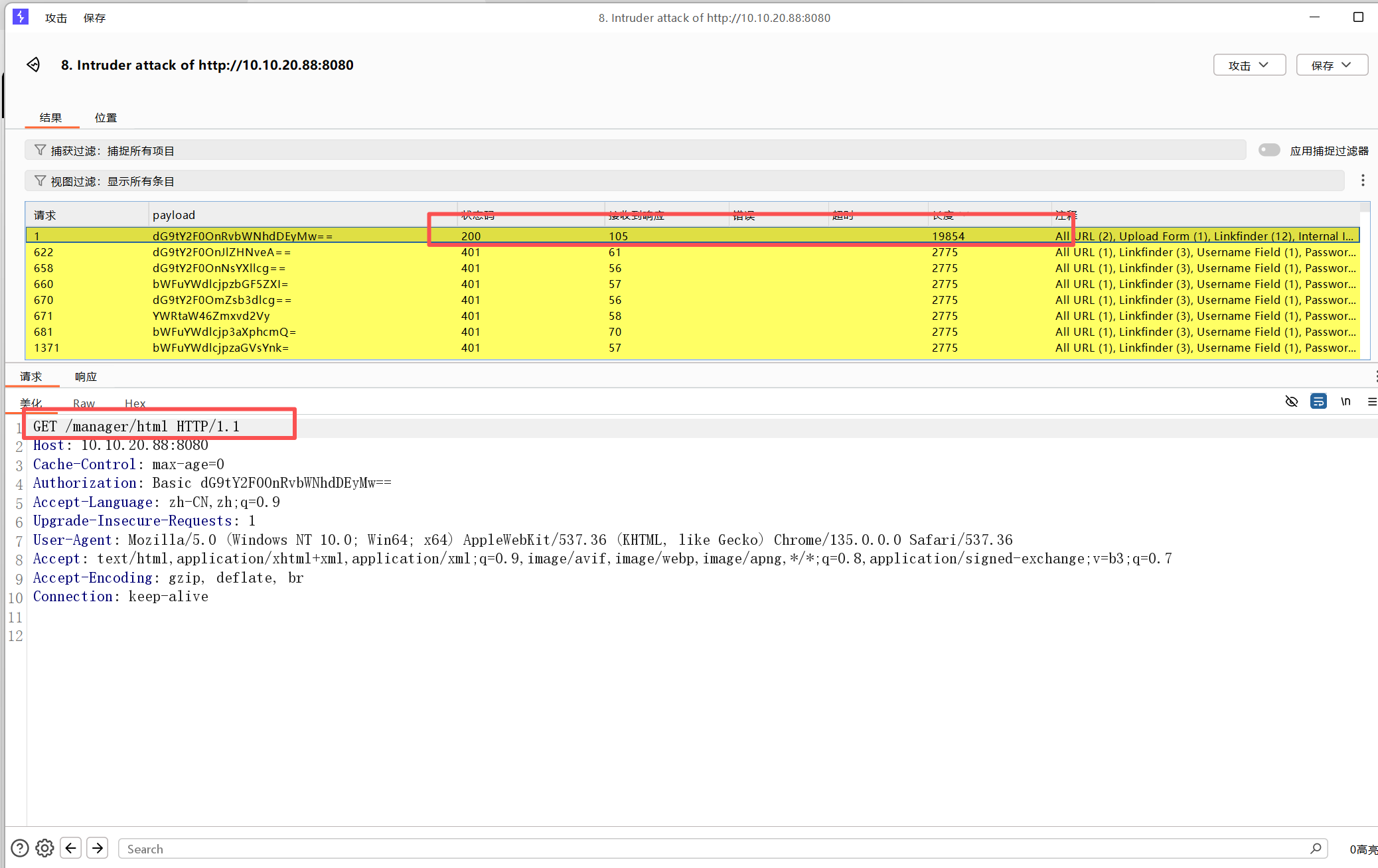Viewport: 1378px width, 868px height.
Task: Expand the 攻击 dropdown button at top right
Action: pyautogui.click(x=1249, y=65)
